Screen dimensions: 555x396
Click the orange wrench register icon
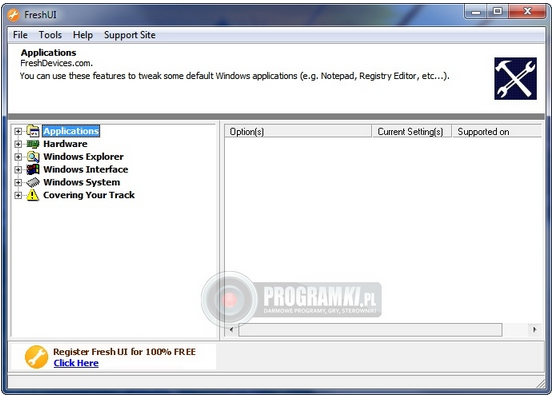(x=36, y=357)
